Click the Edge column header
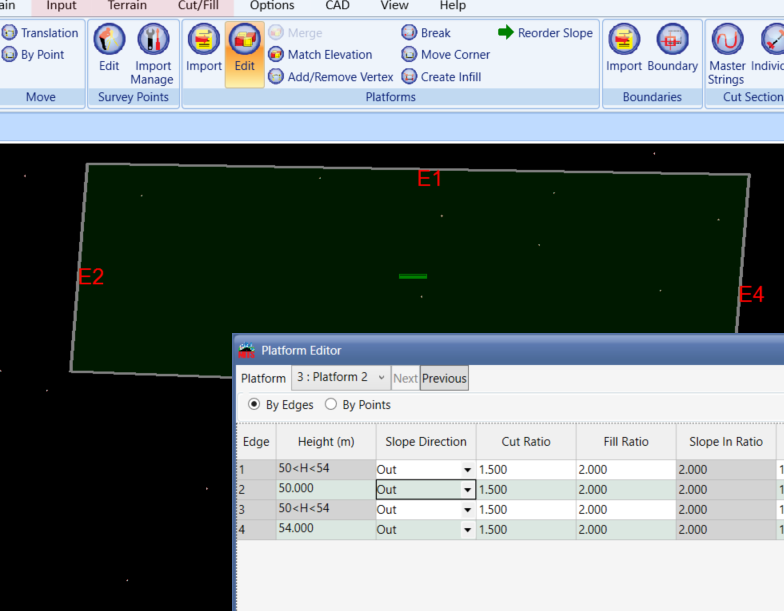Viewport: 784px width, 611px height. [256, 442]
